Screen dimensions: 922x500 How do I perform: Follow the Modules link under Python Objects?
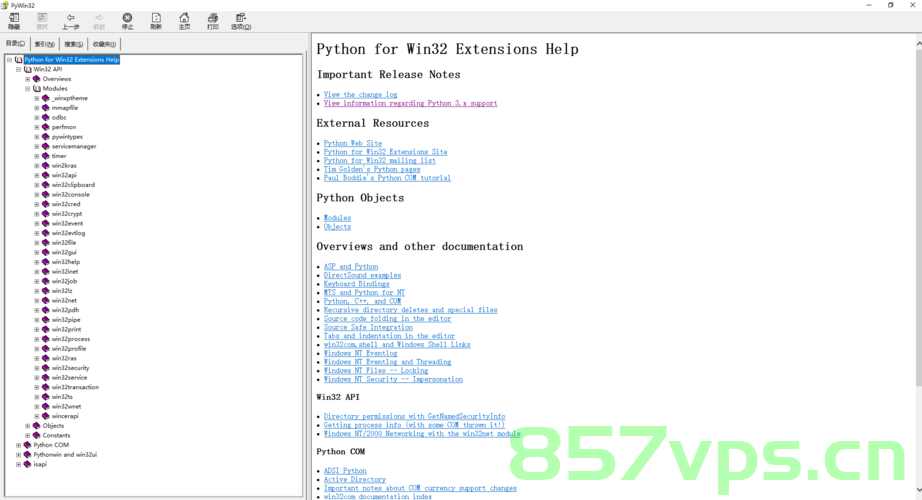coord(337,218)
